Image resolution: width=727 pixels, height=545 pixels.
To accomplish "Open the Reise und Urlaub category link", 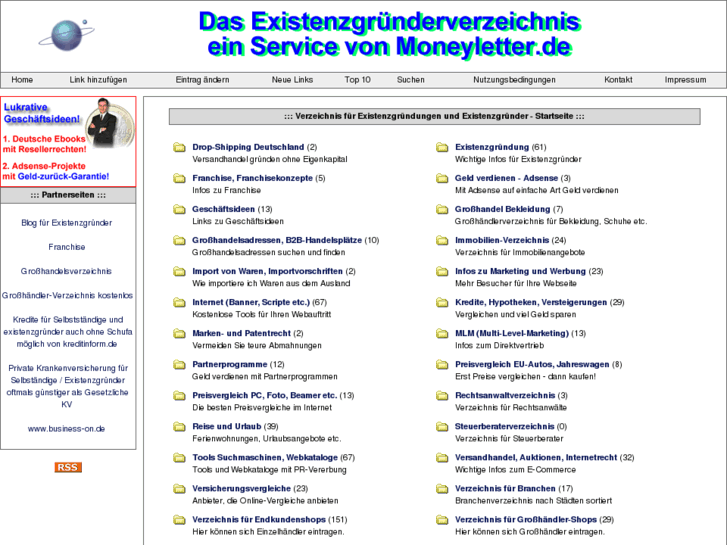I will 227,427.
